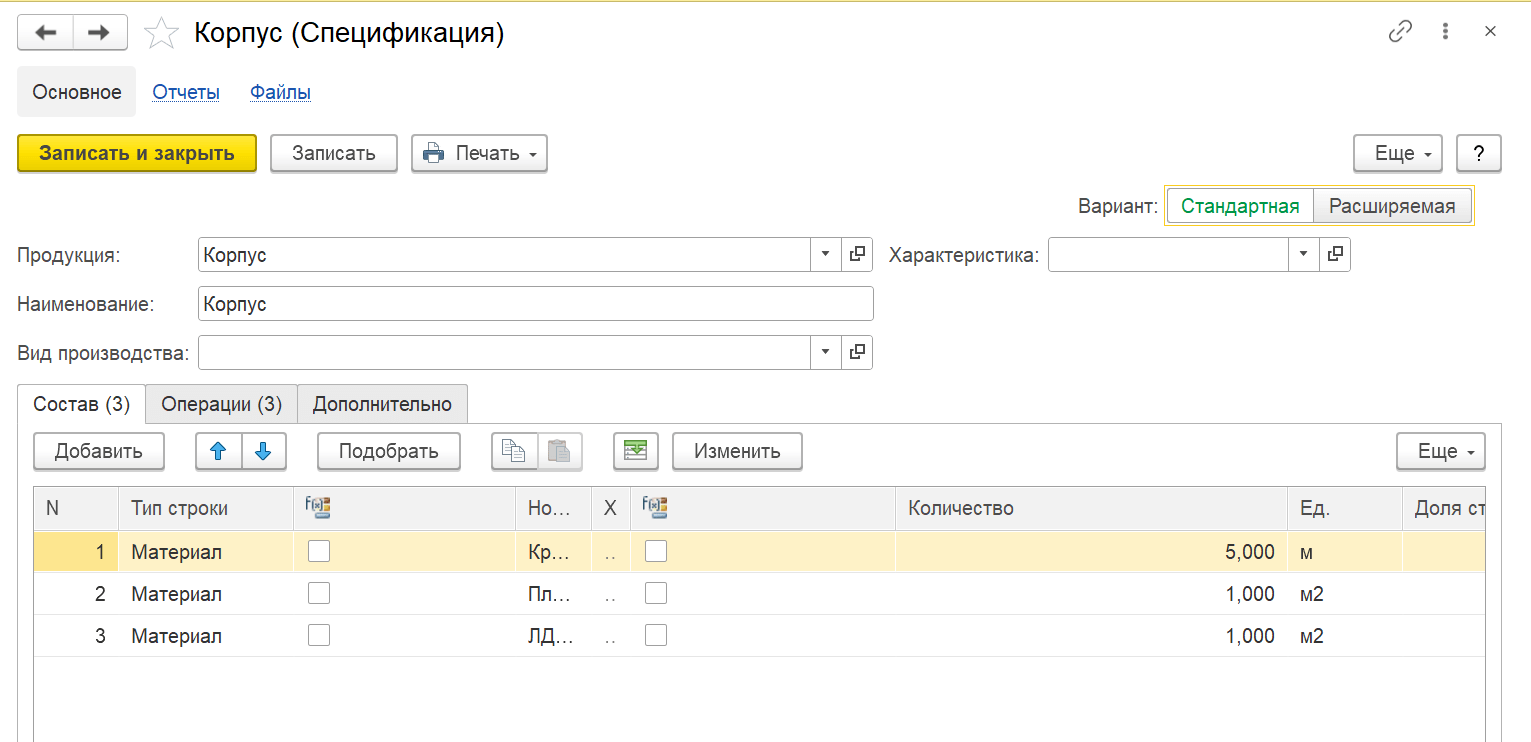Open the Печать dropdown menu

(x=479, y=153)
